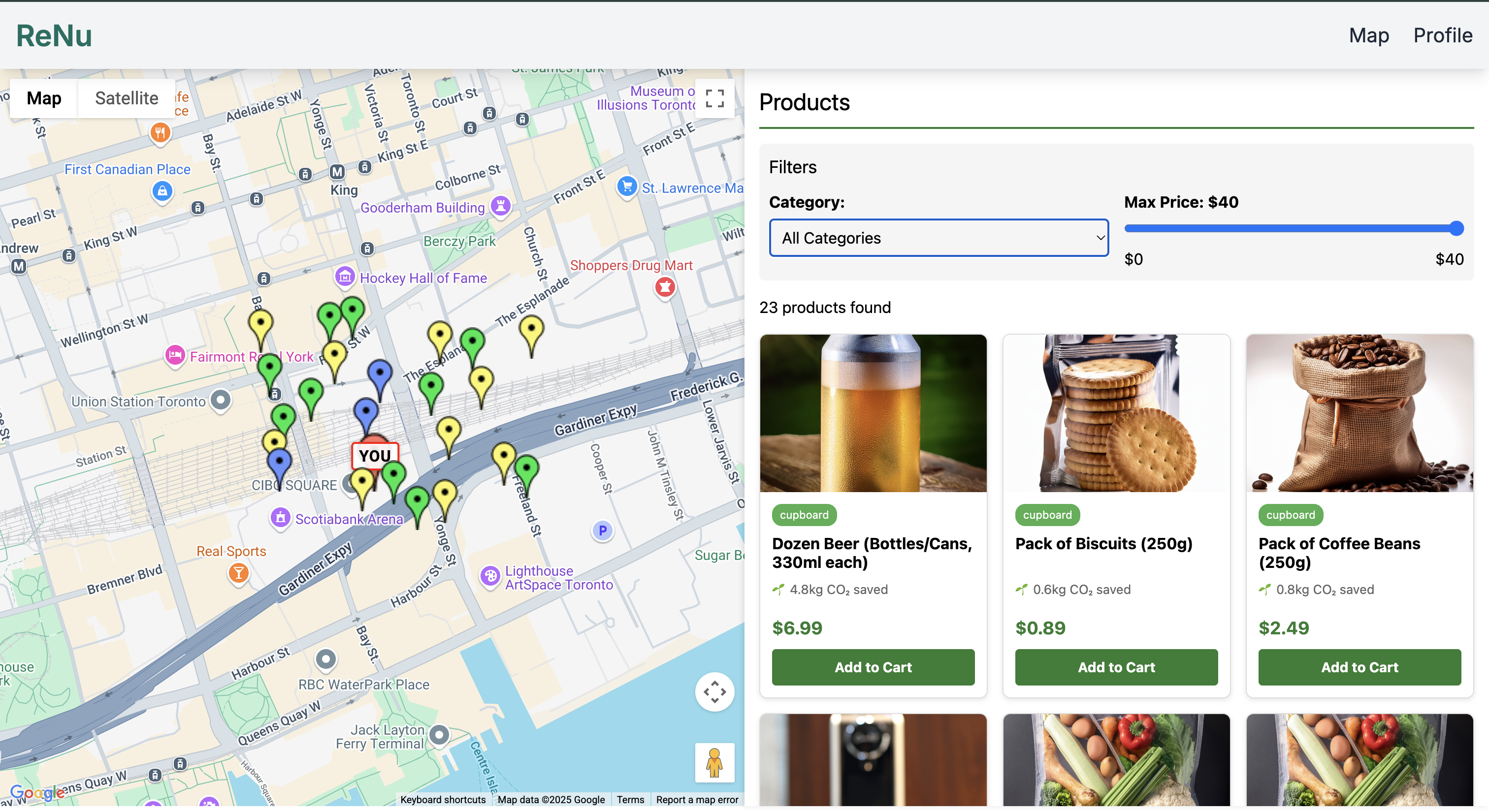This screenshot has height=812, width=1489.
Task: Click the Max Price slider handle
Action: click(1457, 229)
